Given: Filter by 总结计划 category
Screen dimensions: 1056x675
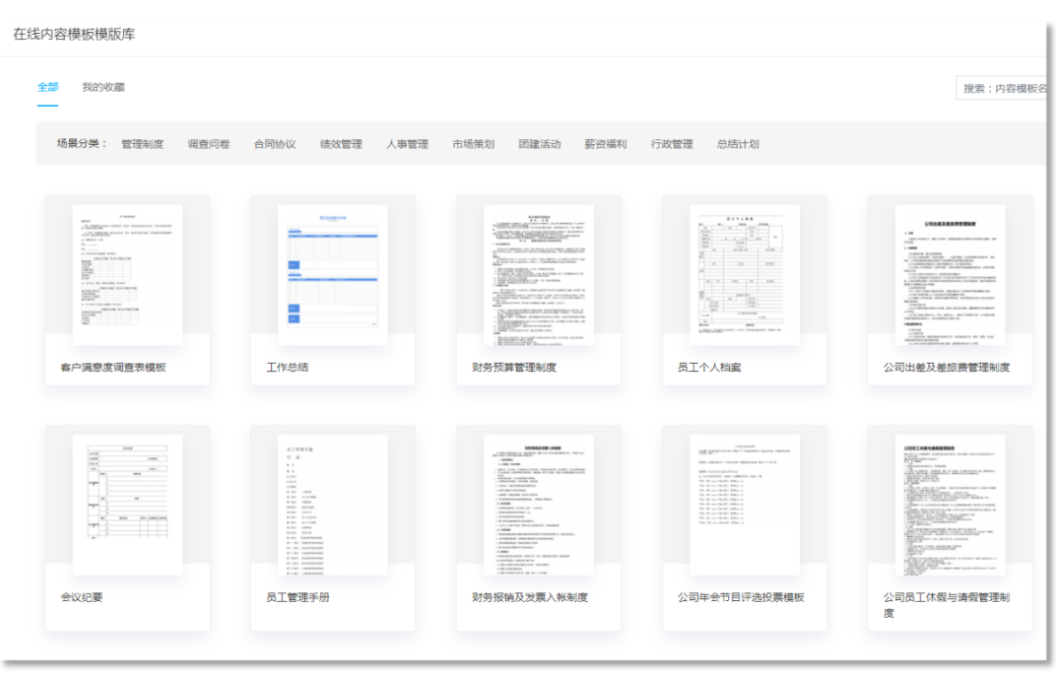Looking at the screenshot, I should (737, 143).
